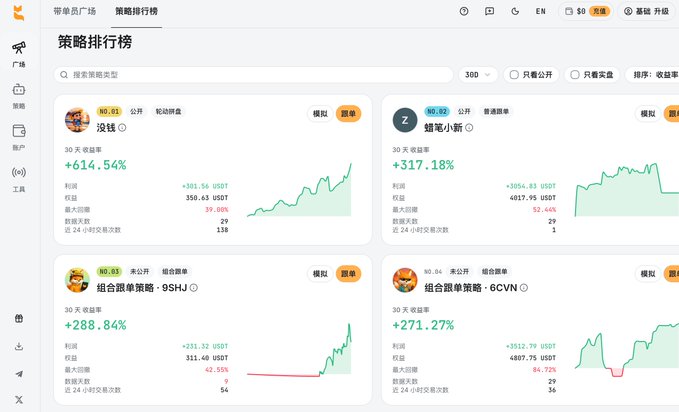Expand the 30D period dropdown
Viewport: 679px width, 412px height.
coord(478,75)
